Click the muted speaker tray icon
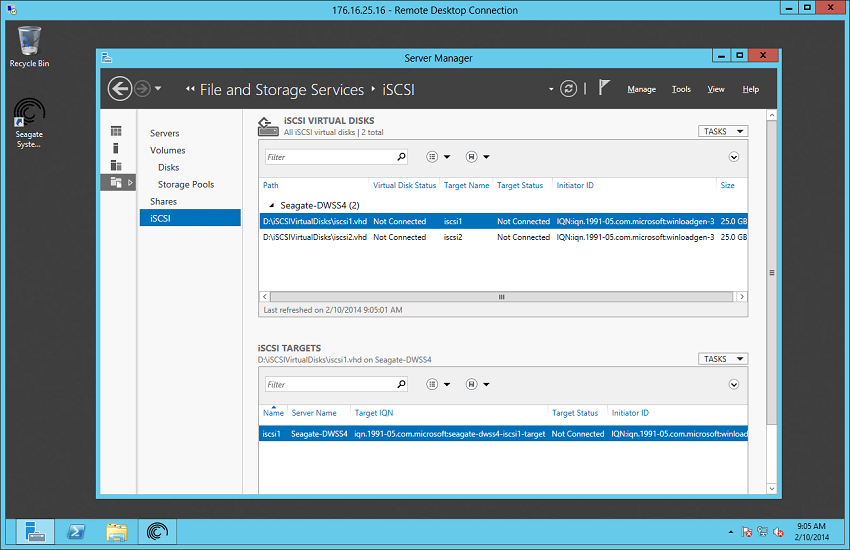This screenshot has height=550, width=850. pos(778,532)
